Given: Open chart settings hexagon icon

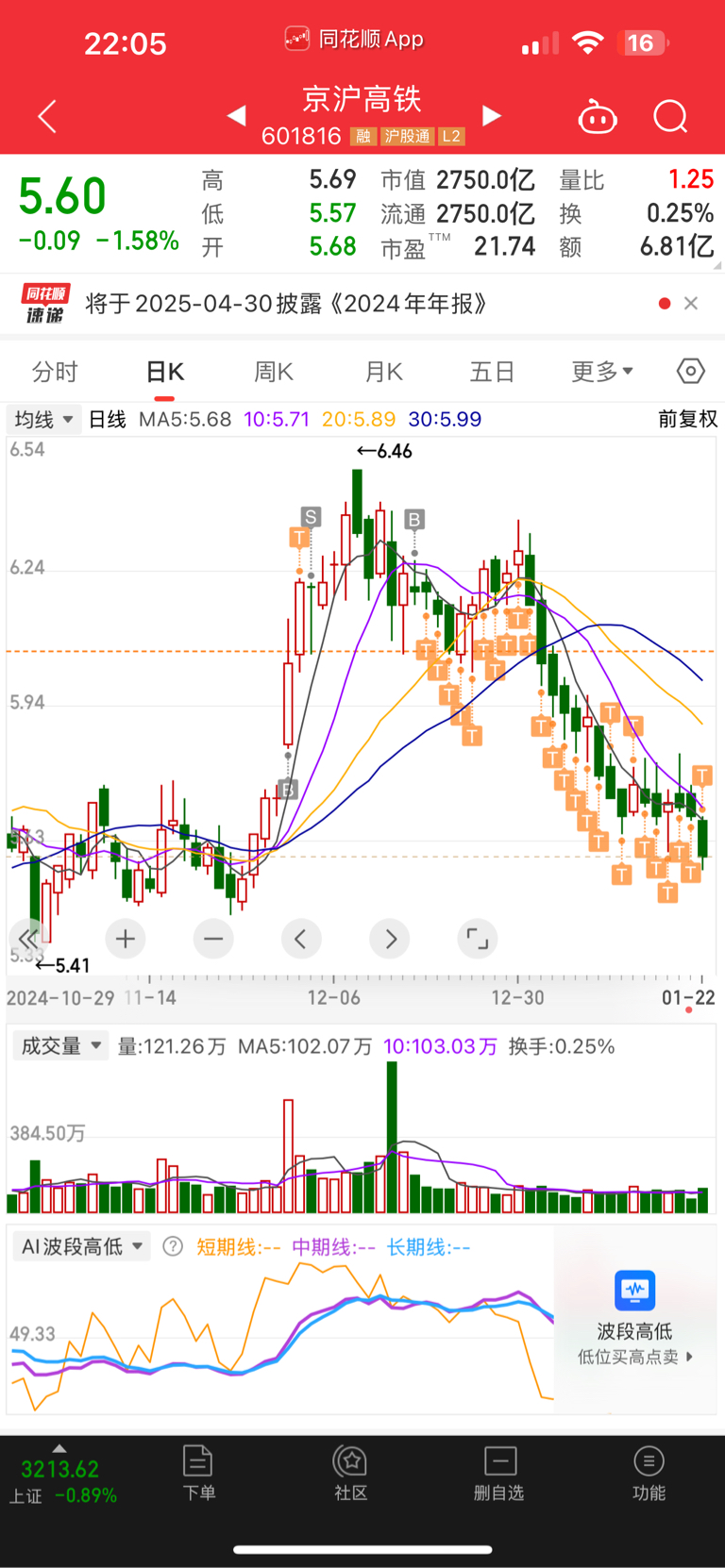Looking at the screenshot, I should (x=691, y=371).
